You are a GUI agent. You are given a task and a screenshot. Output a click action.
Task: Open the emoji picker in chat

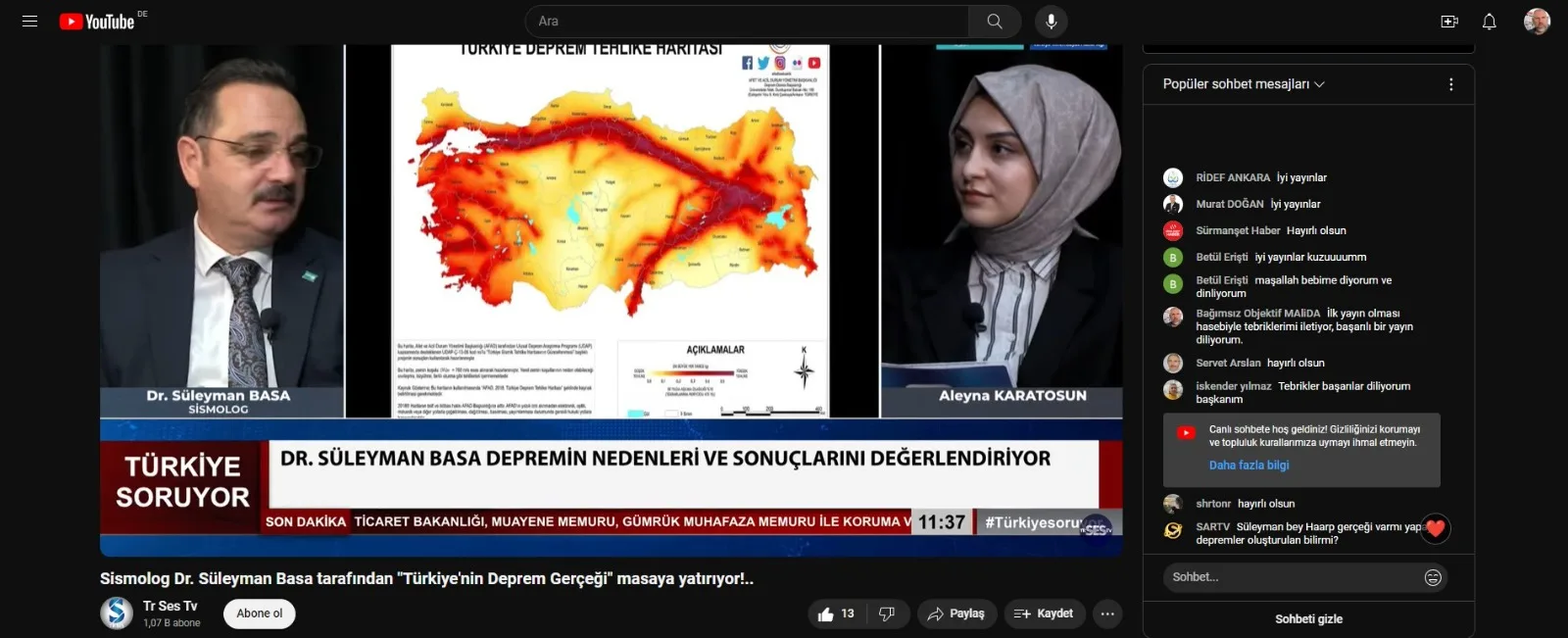coord(1432,577)
